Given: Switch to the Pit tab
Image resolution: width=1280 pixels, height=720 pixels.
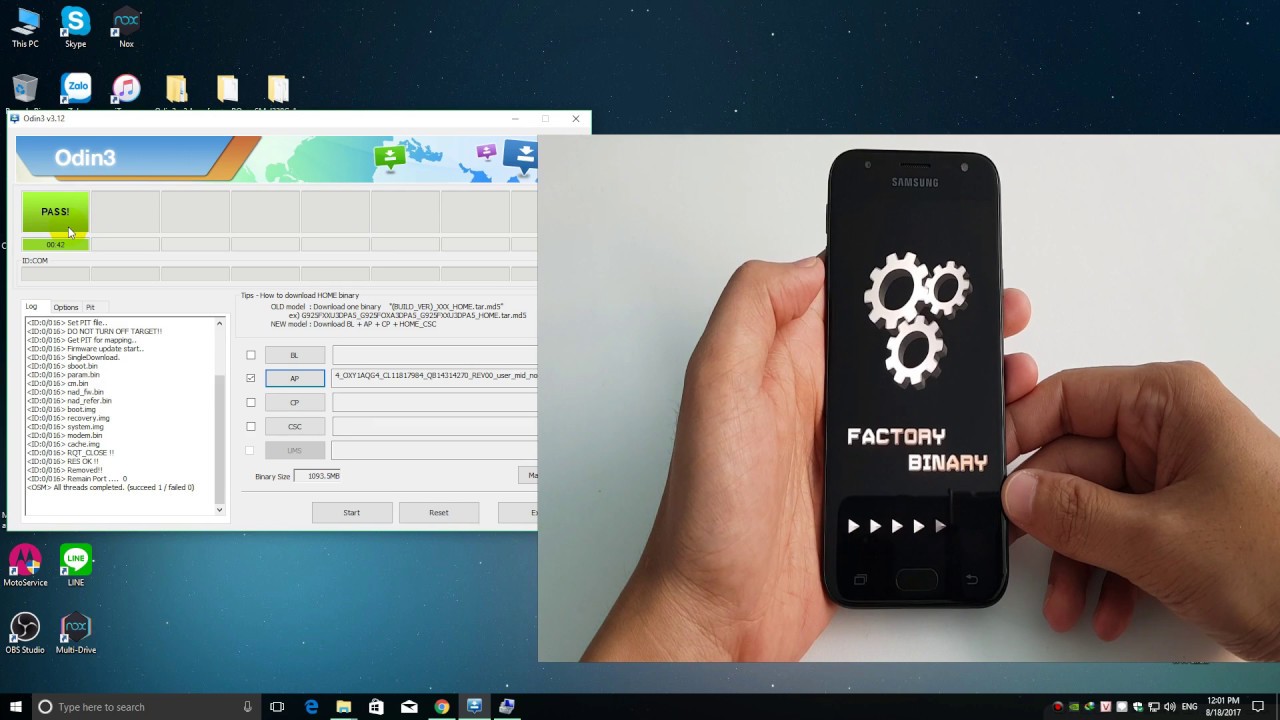Looking at the screenshot, I should coord(90,307).
